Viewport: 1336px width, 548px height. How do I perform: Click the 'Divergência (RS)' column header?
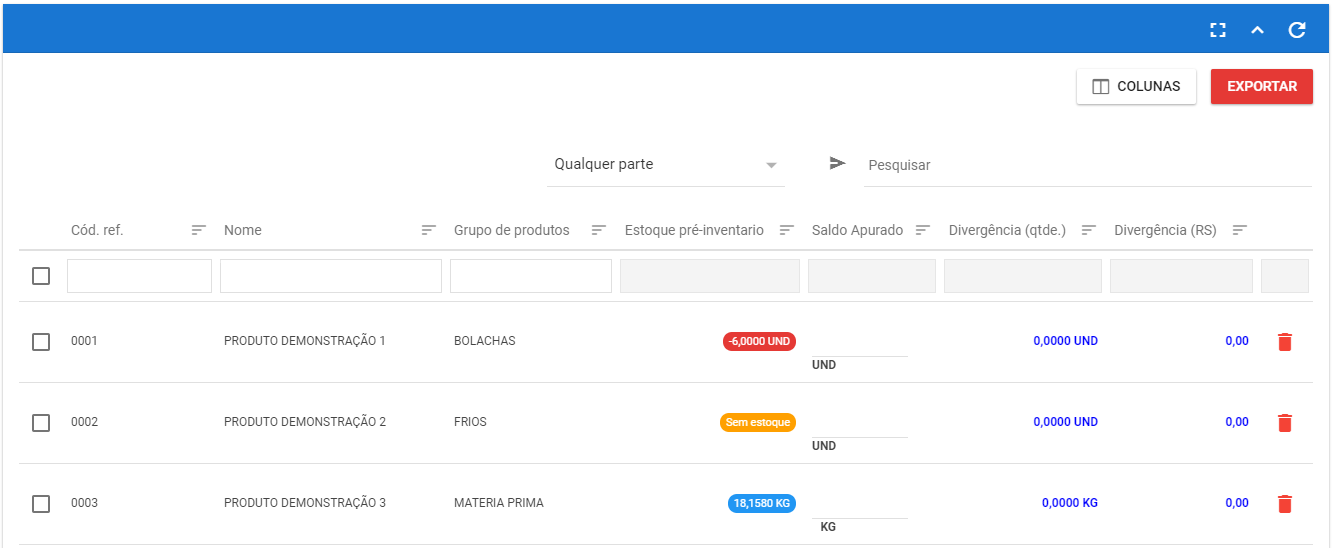coord(1165,230)
